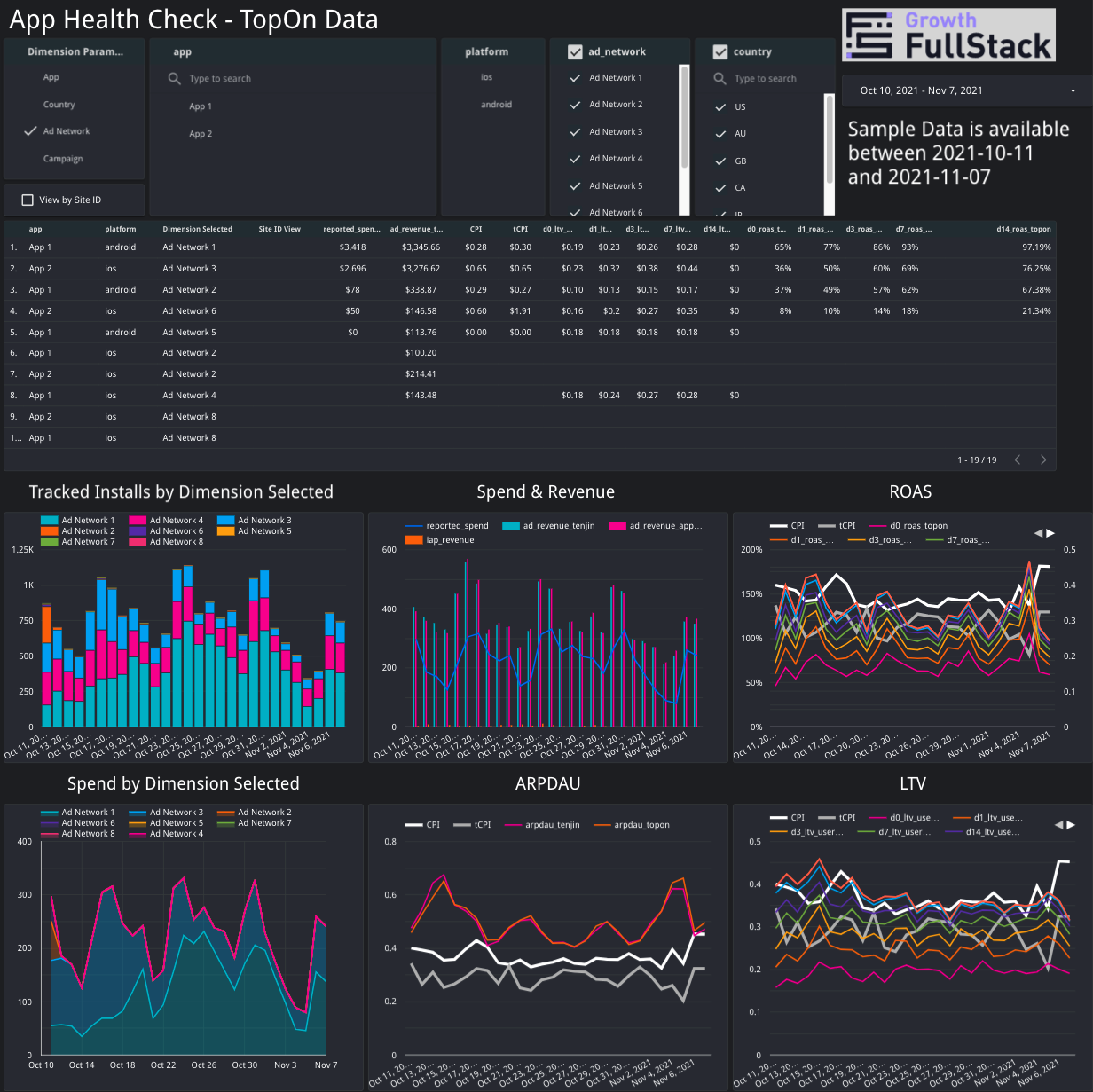1093x1092 pixels.
Task: Uncheck US in the country filter
Action: [721, 107]
